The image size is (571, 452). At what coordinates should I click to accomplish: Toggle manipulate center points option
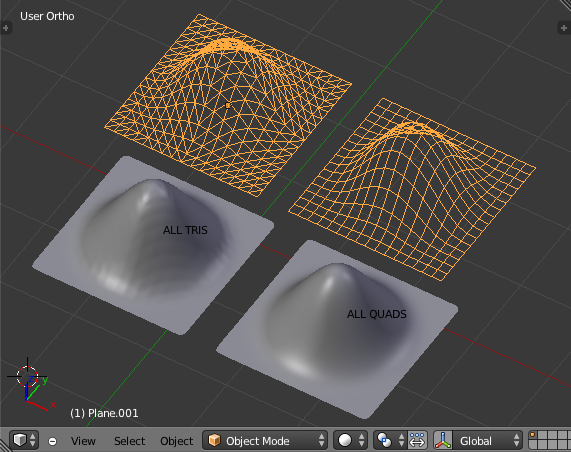tap(417, 440)
